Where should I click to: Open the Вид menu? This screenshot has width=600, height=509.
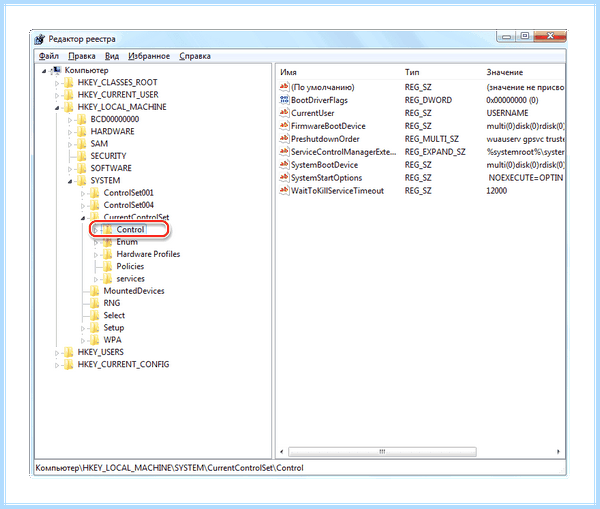112,56
